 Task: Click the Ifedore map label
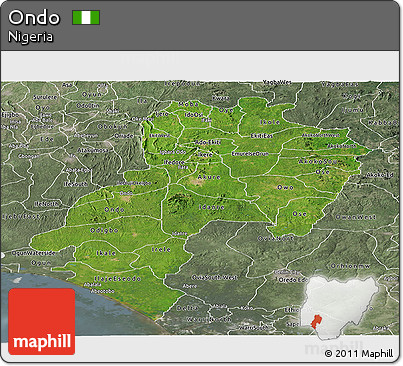coord(174,162)
